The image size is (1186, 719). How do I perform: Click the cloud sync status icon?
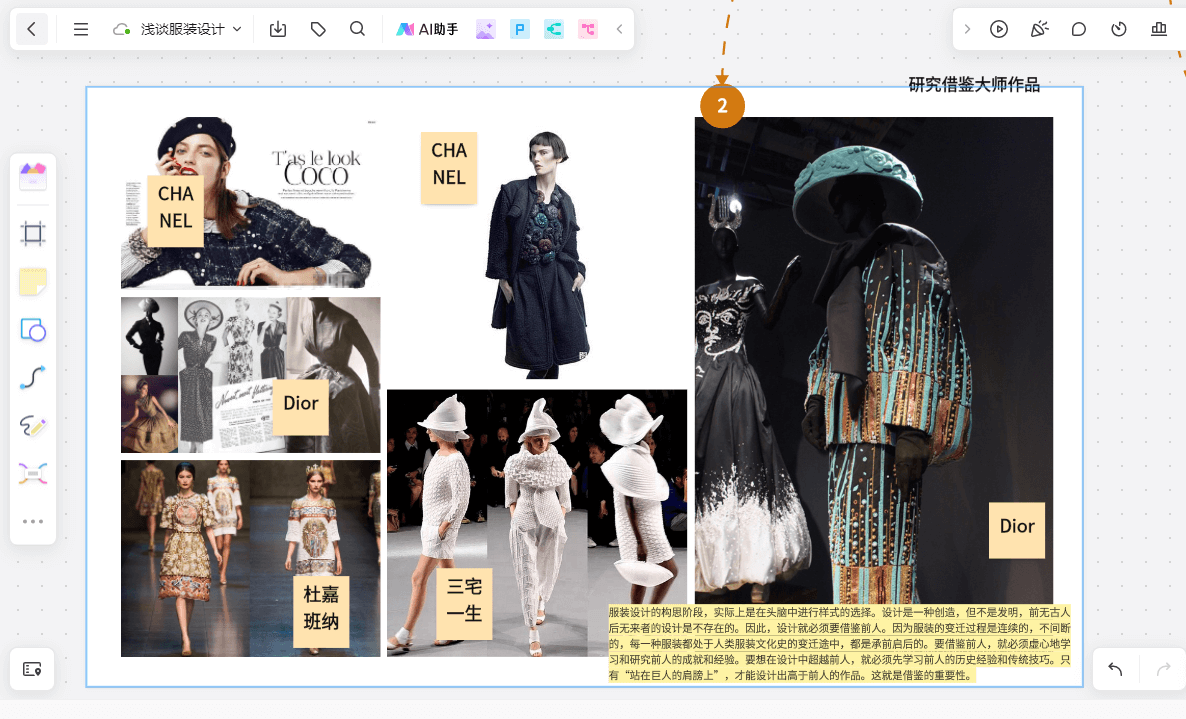point(121,29)
